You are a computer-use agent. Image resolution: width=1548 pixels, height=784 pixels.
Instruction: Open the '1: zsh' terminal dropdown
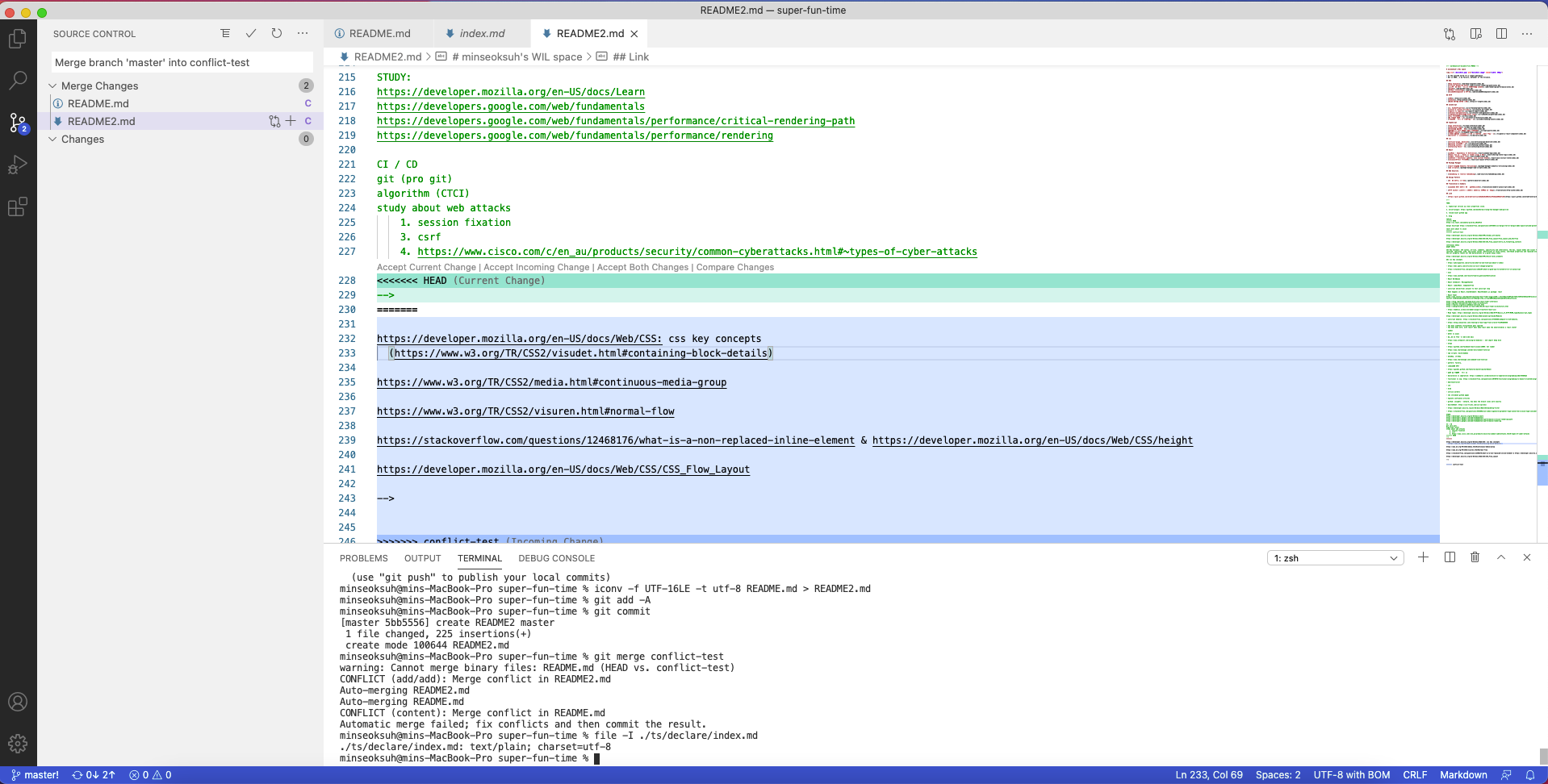1334,557
